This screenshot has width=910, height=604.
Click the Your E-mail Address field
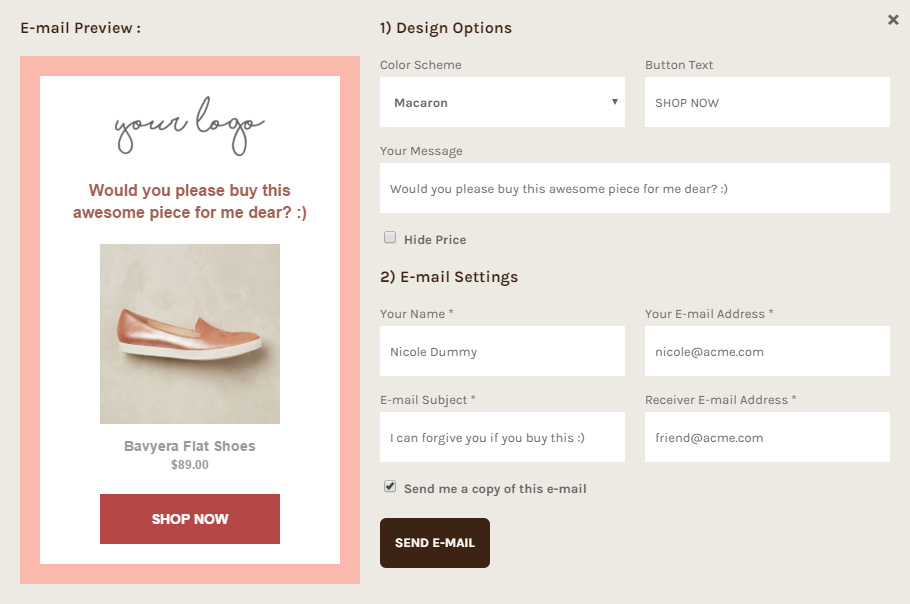click(767, 352)
